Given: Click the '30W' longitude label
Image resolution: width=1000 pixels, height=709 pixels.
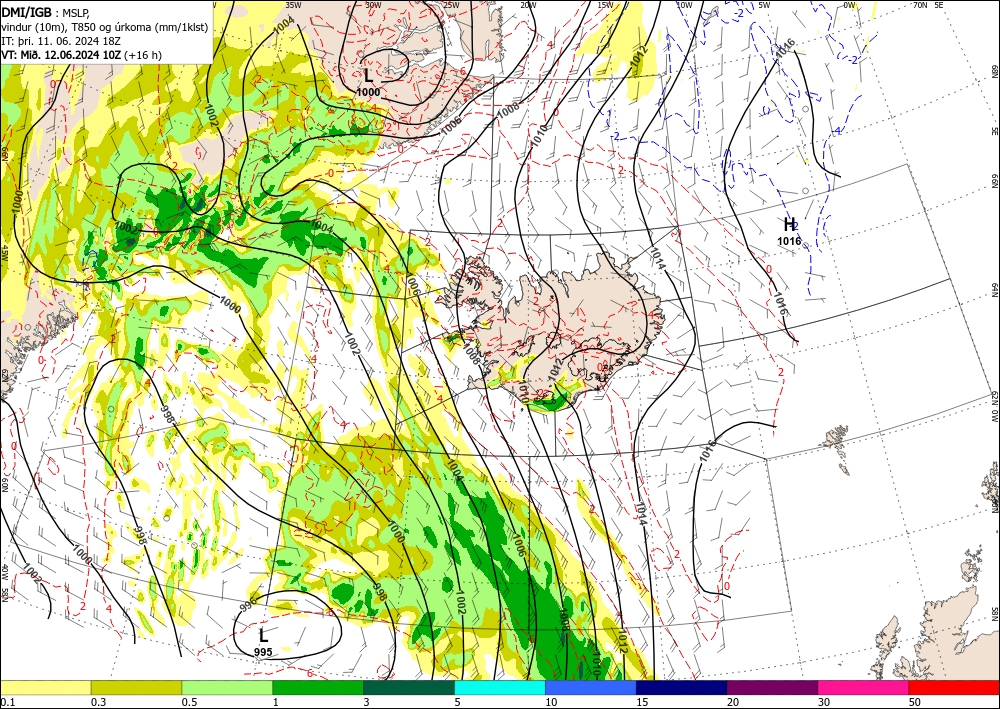Looking at the screenshot, I should [373, 4].
